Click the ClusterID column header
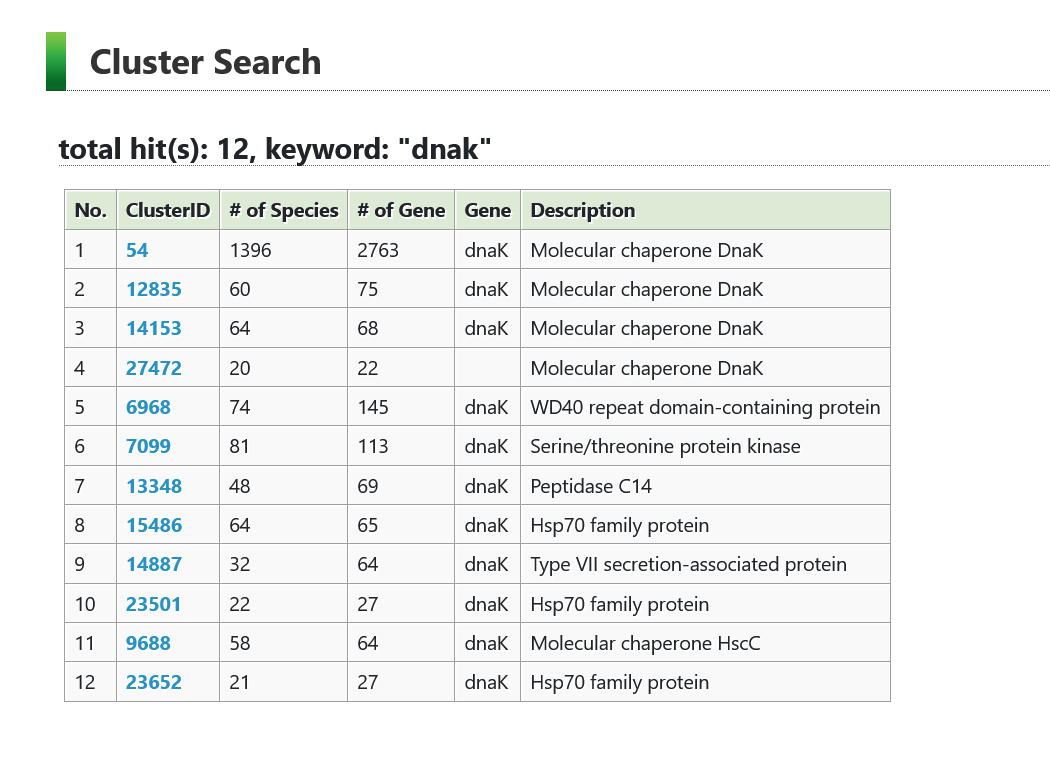This screenshot has height=769, width=1050. point(168,210)
